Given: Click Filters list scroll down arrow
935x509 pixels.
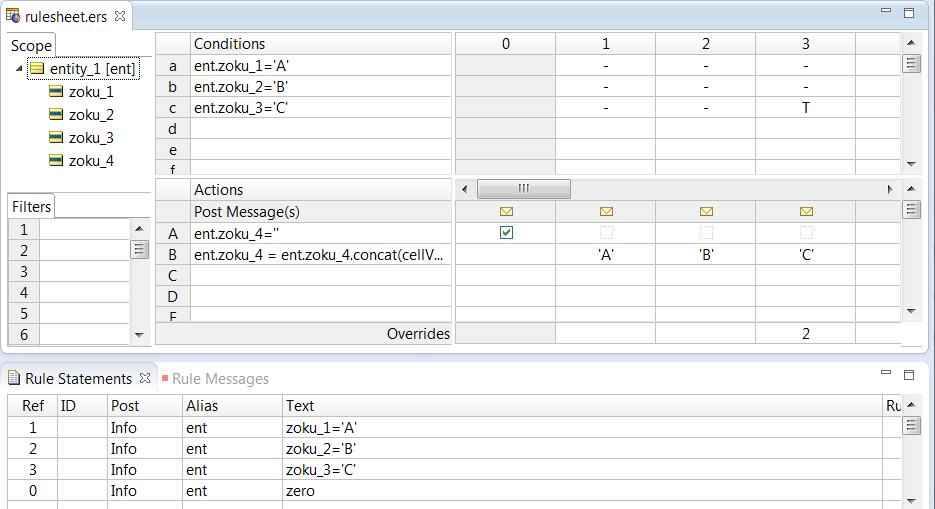Looking at the screenshot, I should (x=139, y=335).
